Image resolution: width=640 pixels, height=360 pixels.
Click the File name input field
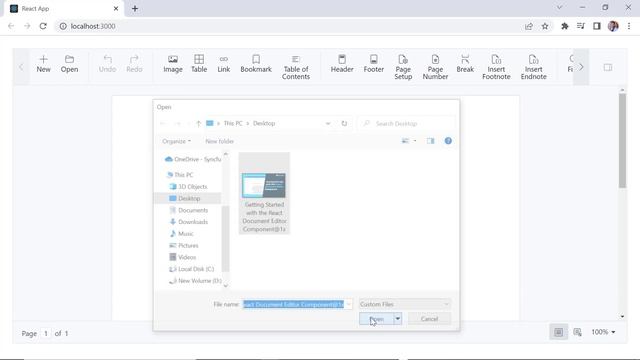[x=294, y=304]
